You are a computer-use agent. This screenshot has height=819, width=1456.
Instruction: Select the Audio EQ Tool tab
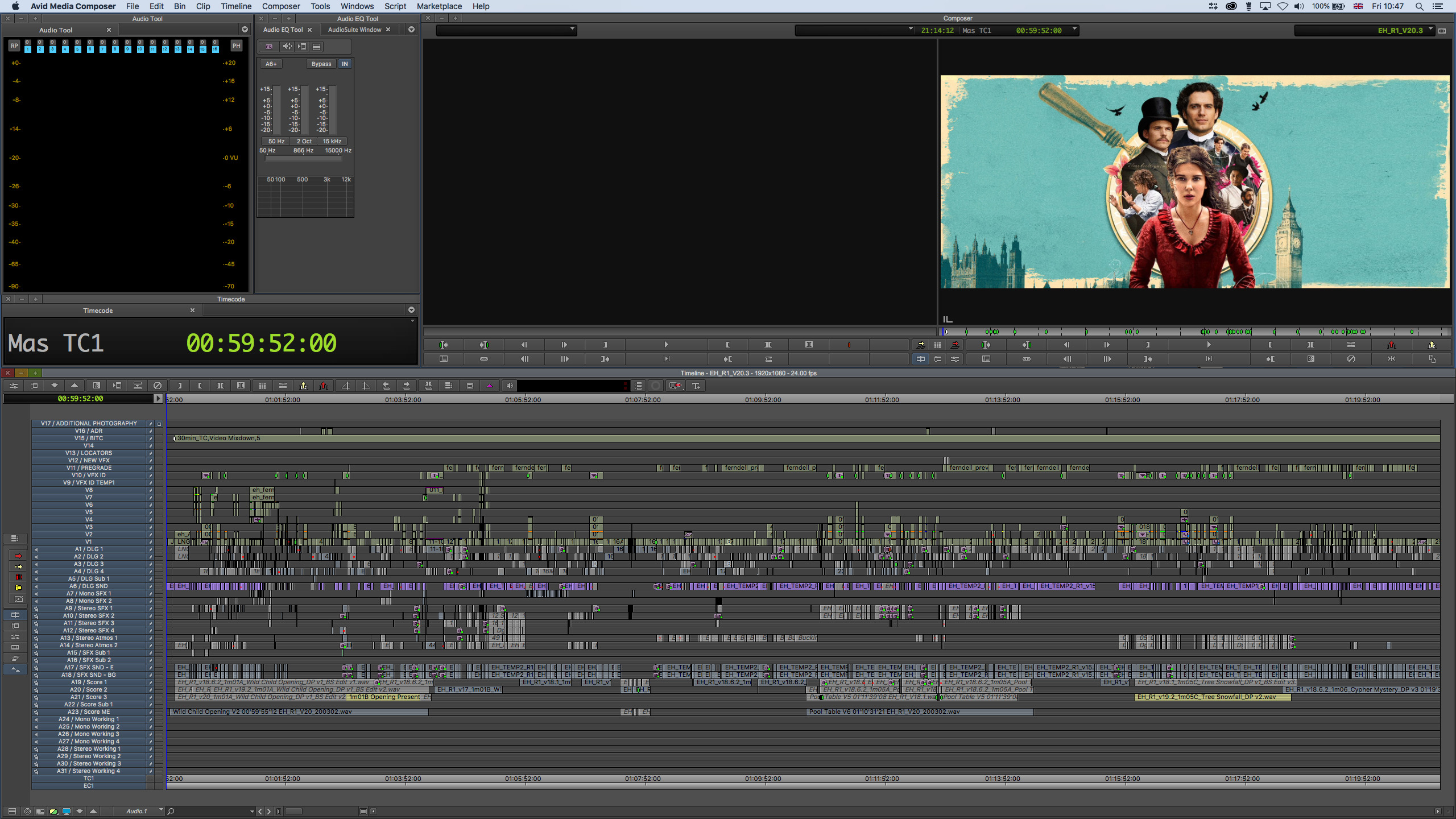point(283,30)
